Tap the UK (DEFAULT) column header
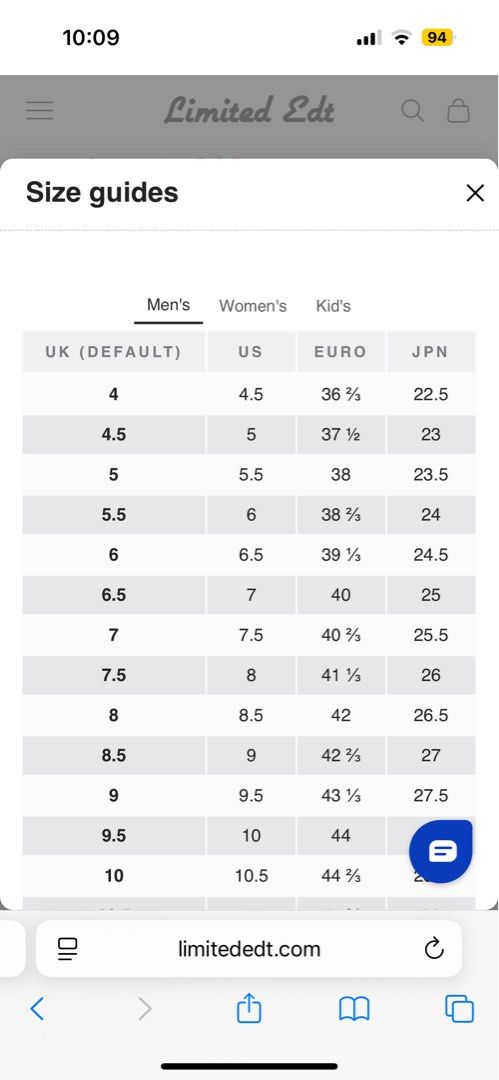Viewport: 499px width, 1080px height. (114, 352)
